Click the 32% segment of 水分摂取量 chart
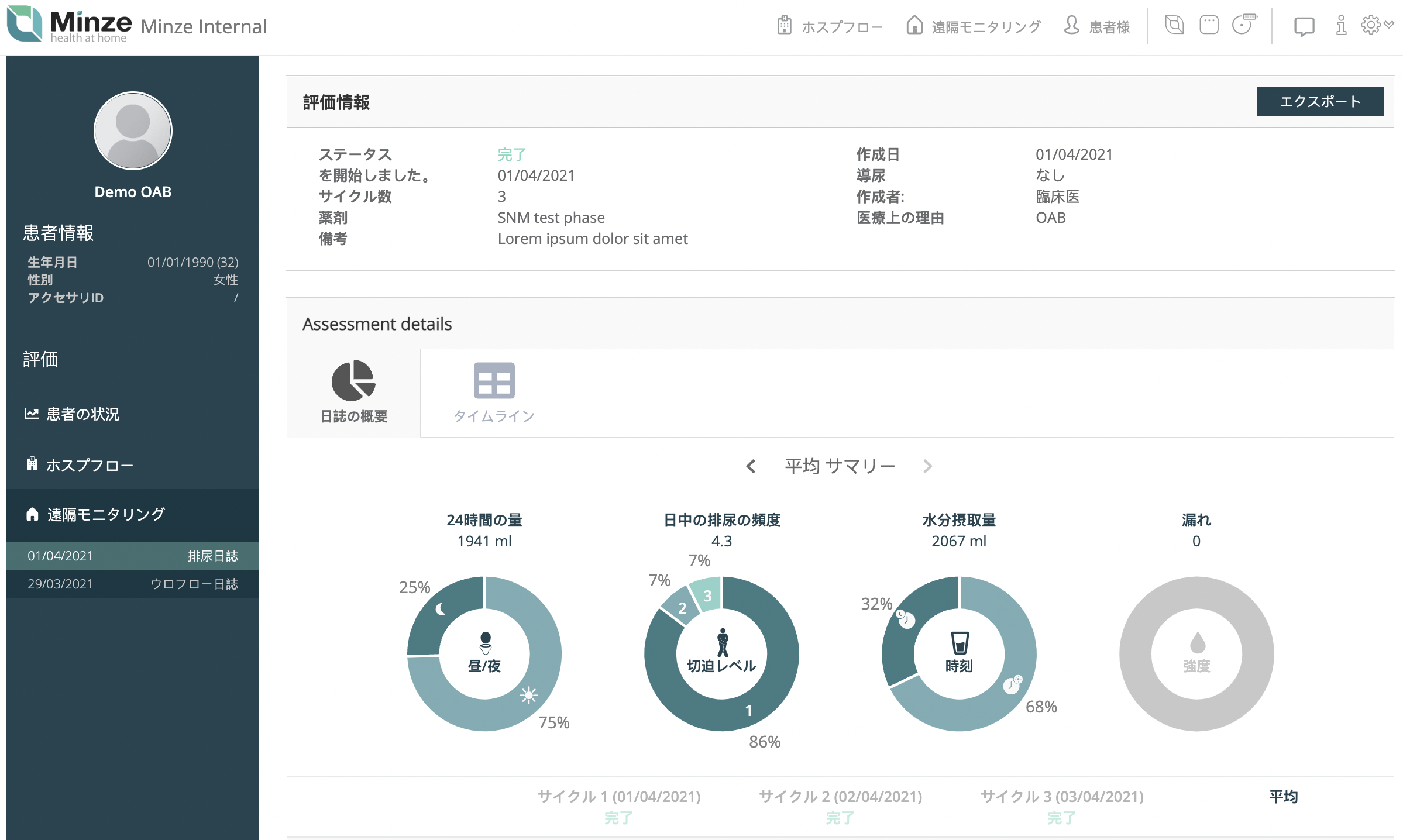This screenshot has height=840, width=1403. coord(906,619)
